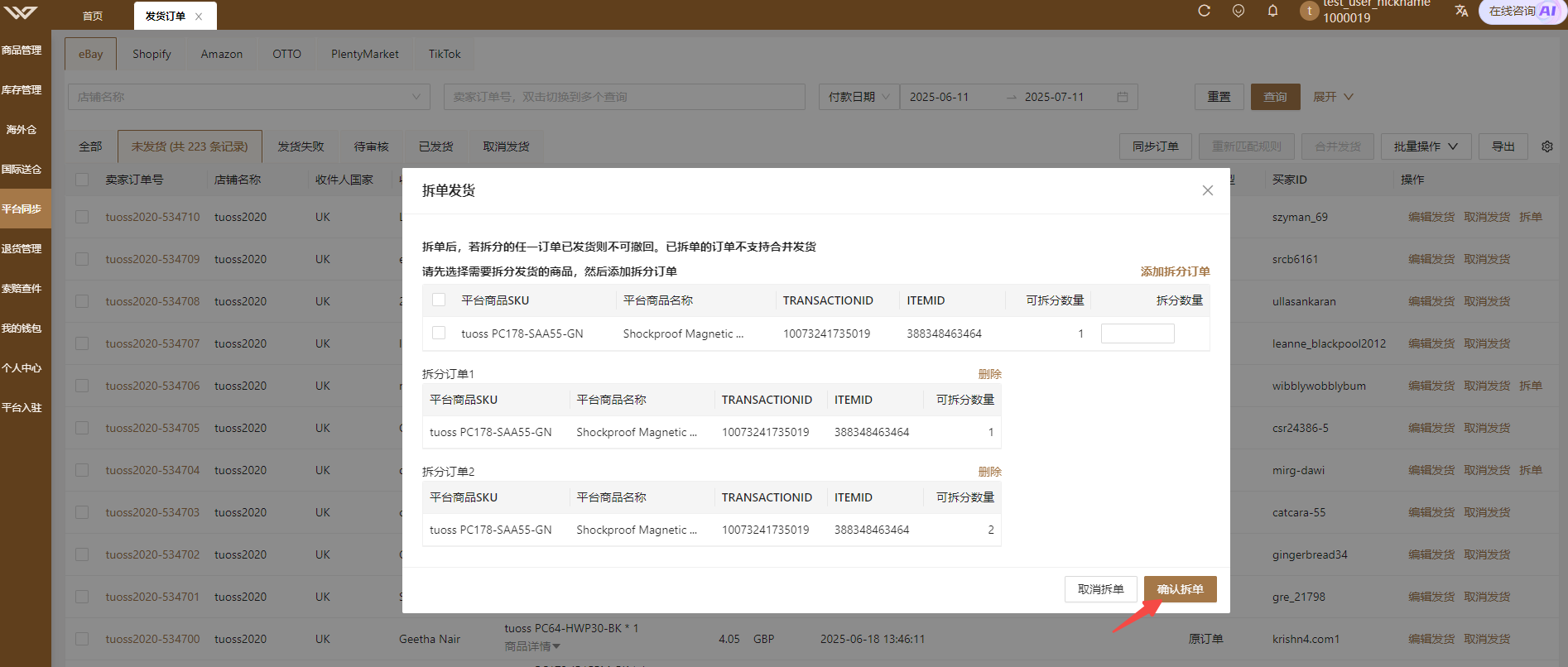
Task: Click 添加拆分订单 link
Action: click(1176, 271)
